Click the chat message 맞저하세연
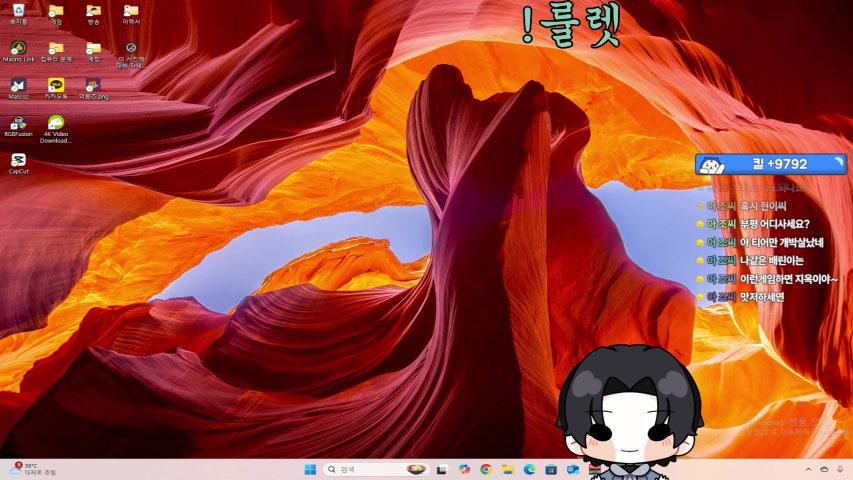This screenshot has width=853, height=480. [x=762, y=297]
